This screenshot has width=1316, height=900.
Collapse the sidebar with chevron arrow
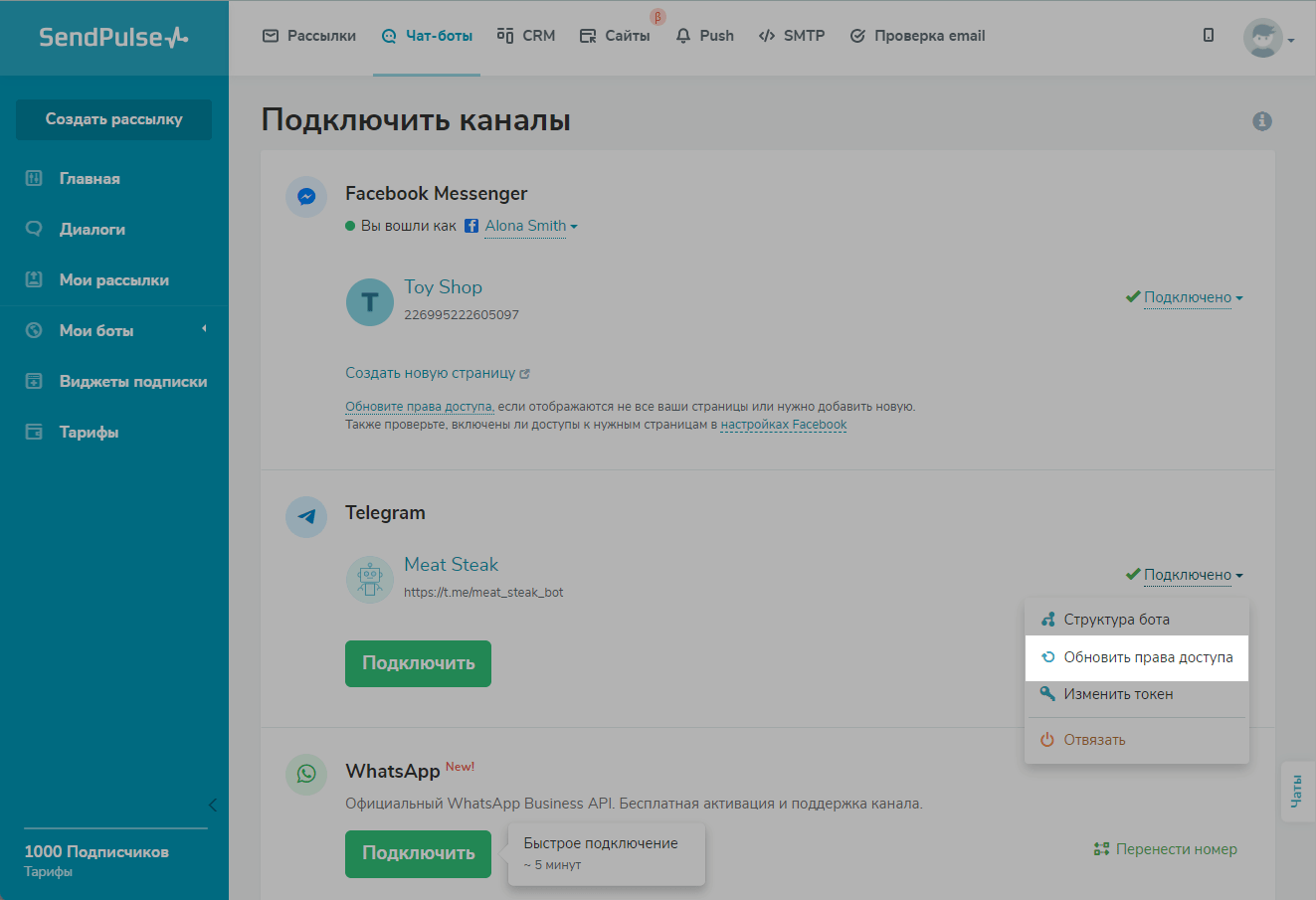pos(212,805)
